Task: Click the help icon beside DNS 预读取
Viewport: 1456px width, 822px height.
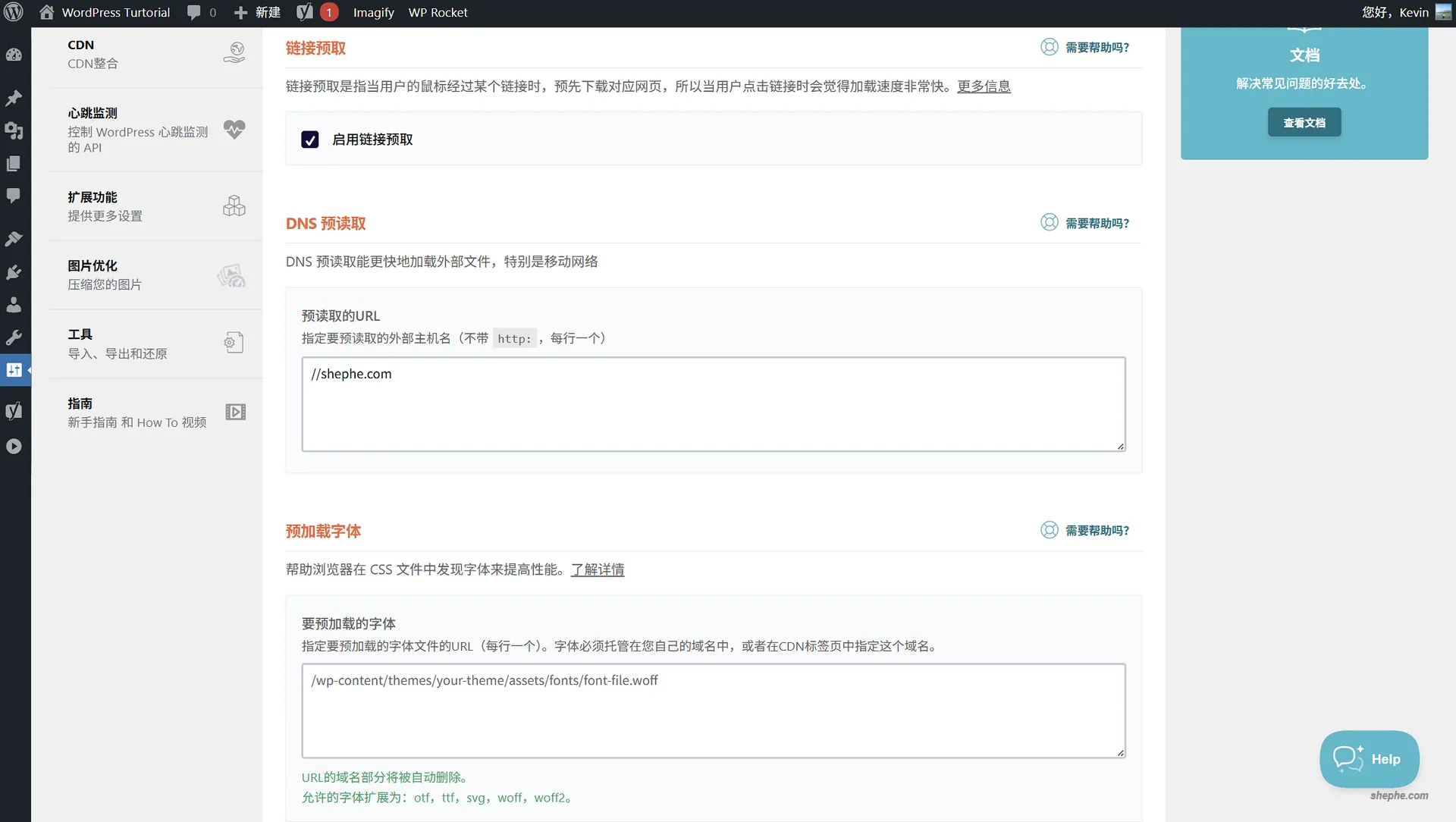Action: 1049,222
